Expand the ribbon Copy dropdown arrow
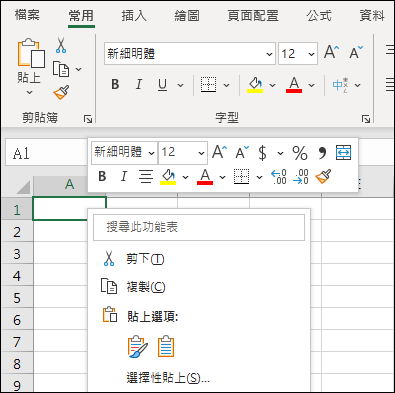Screen dimensions: 395x393 (x=79, y=69)
